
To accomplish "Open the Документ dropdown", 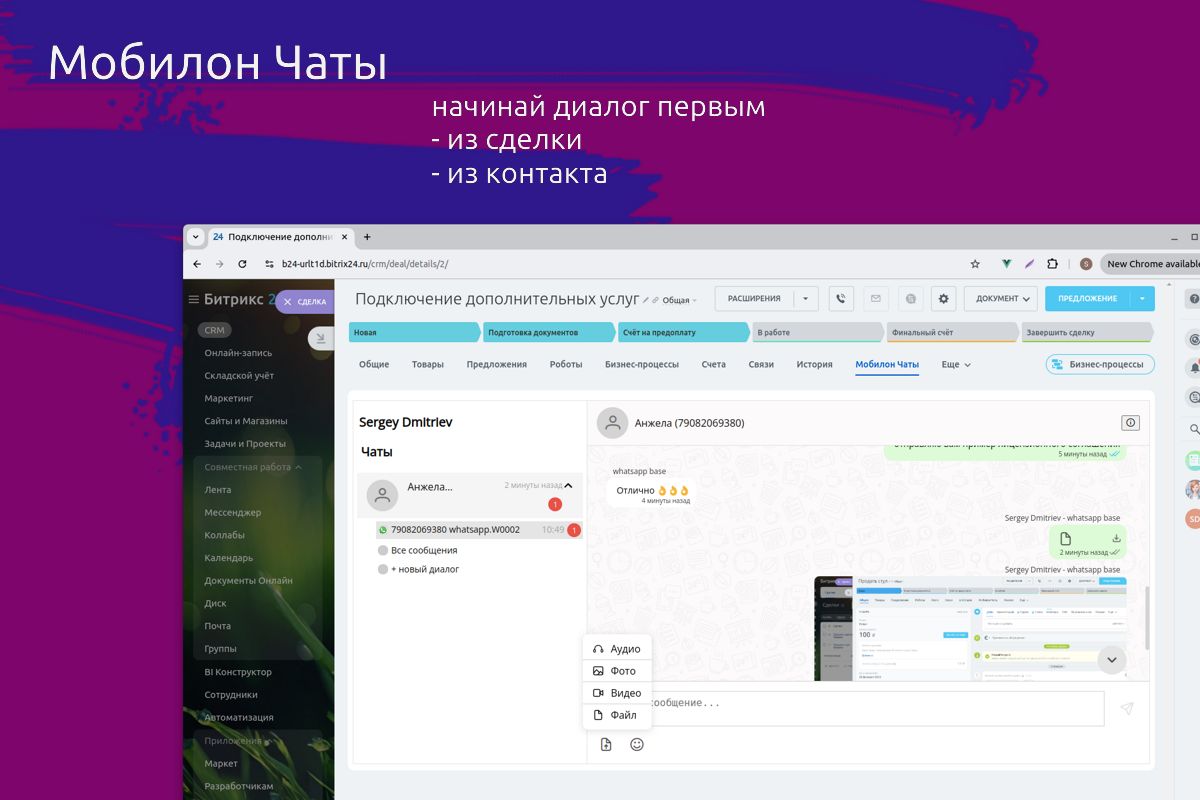I will point(1000,298).
